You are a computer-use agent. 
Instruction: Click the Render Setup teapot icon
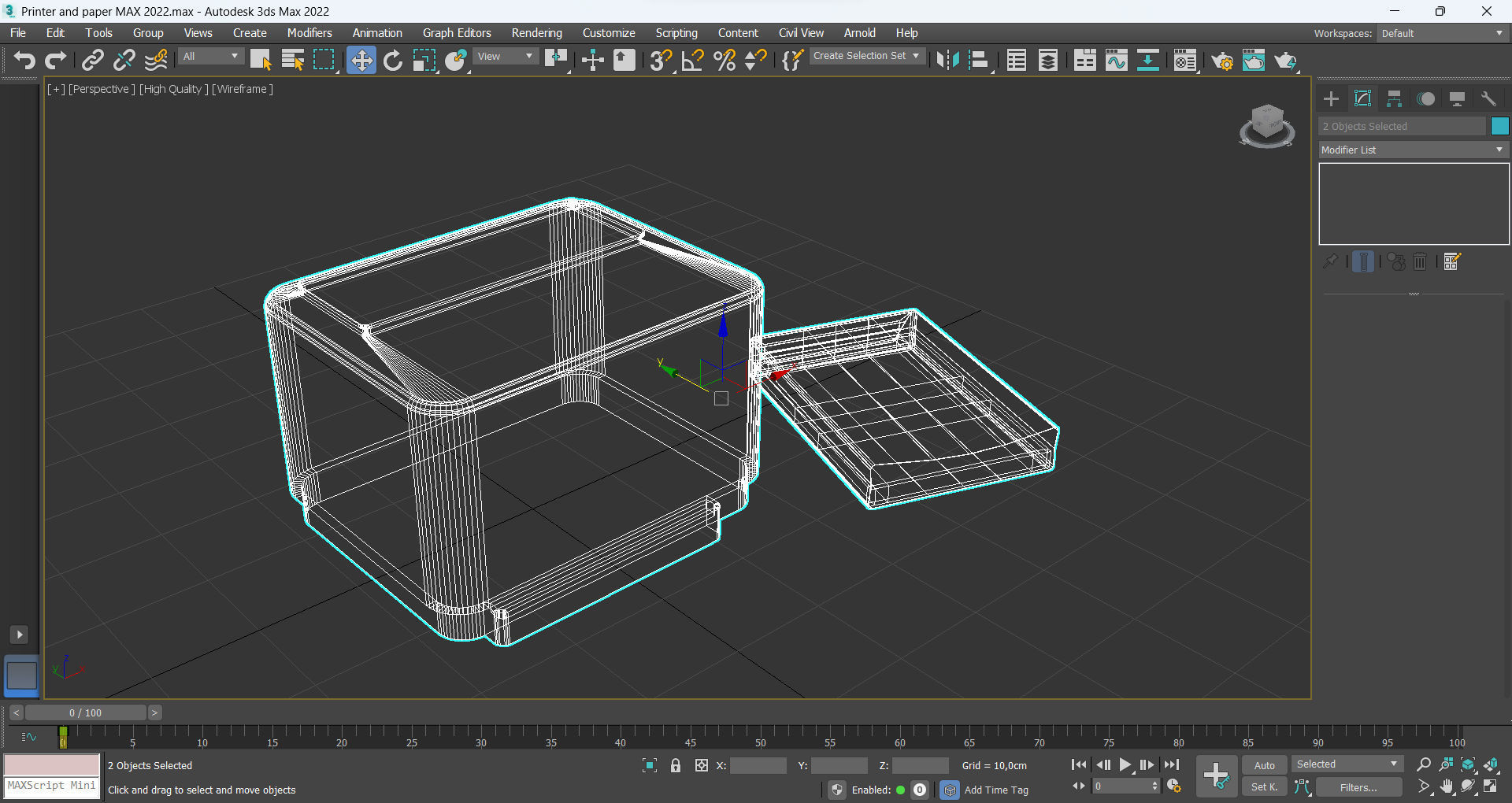coord(1221,61)
